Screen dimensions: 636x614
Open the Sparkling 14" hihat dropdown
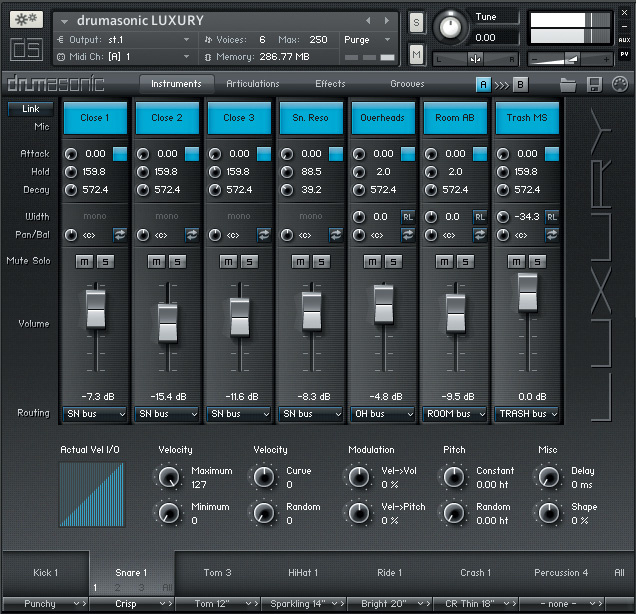303,604
